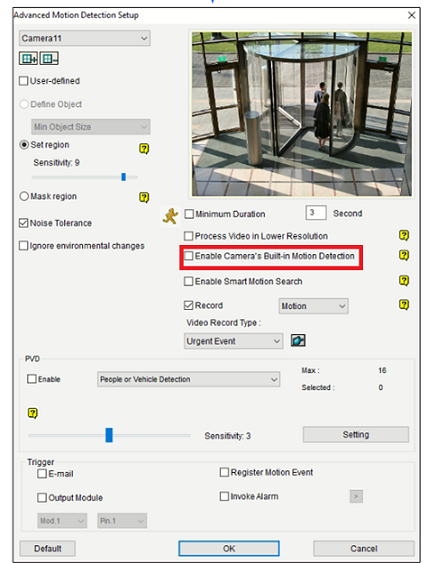Click help icon next to Enable Smart Motion Search
The image size is (428, 563).
[x=404, y=280]
